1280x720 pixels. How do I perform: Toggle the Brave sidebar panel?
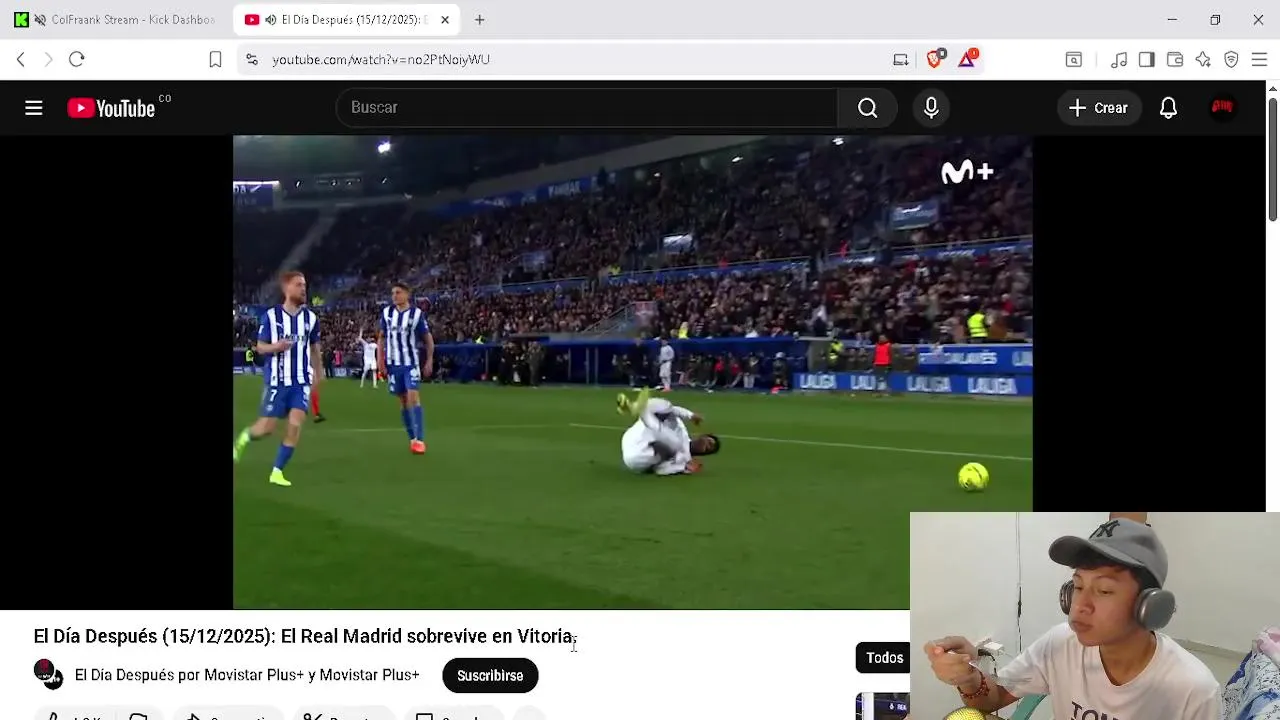(1147, 60)
